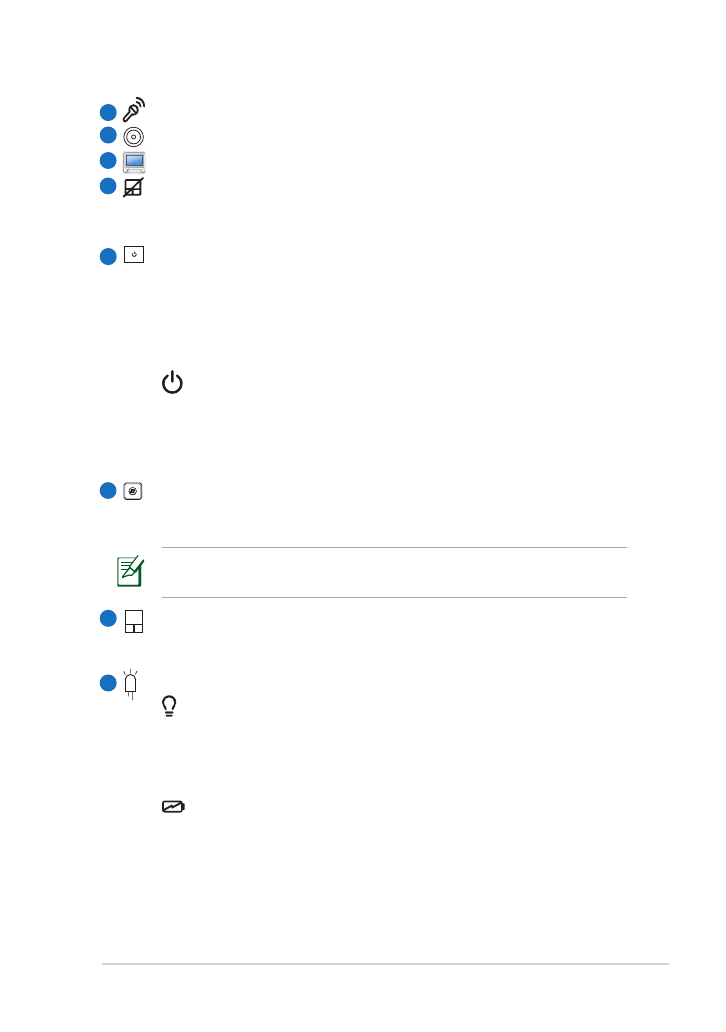Select the LED status indicator icon
Viewport: 726px width, 1032px height.
point(130,684)
